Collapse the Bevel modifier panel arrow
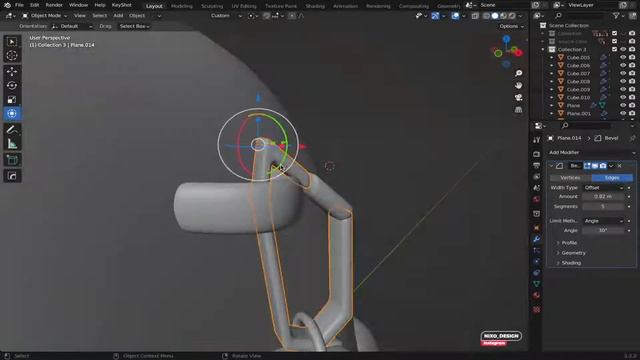 click(551, 166)
